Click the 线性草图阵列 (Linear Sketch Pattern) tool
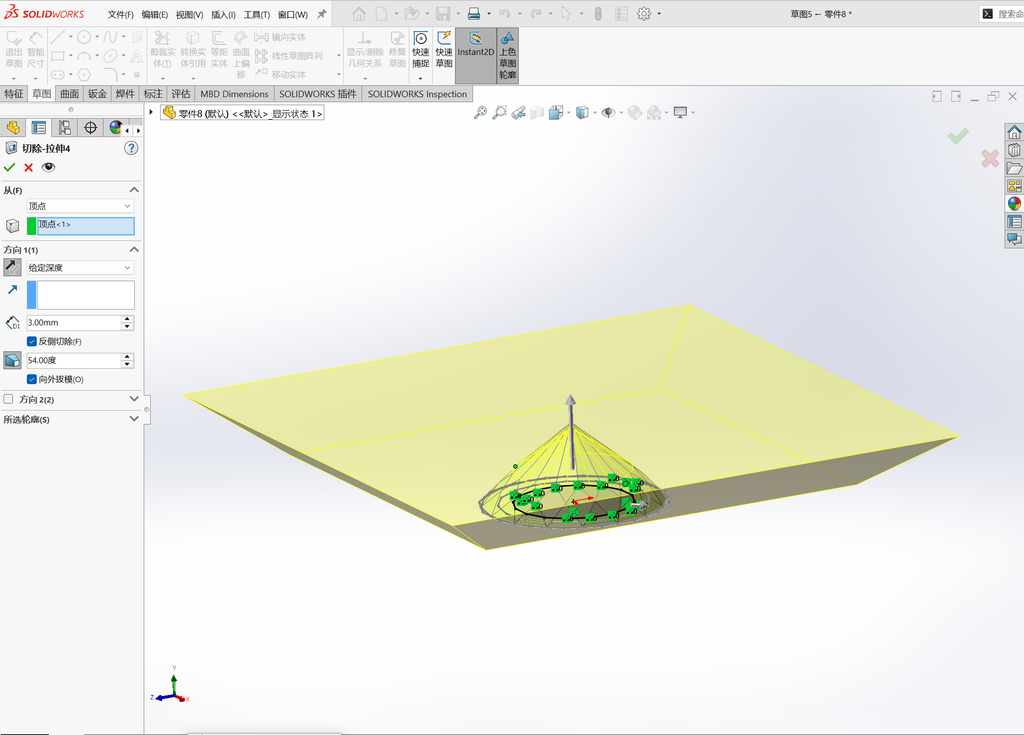 289,56
